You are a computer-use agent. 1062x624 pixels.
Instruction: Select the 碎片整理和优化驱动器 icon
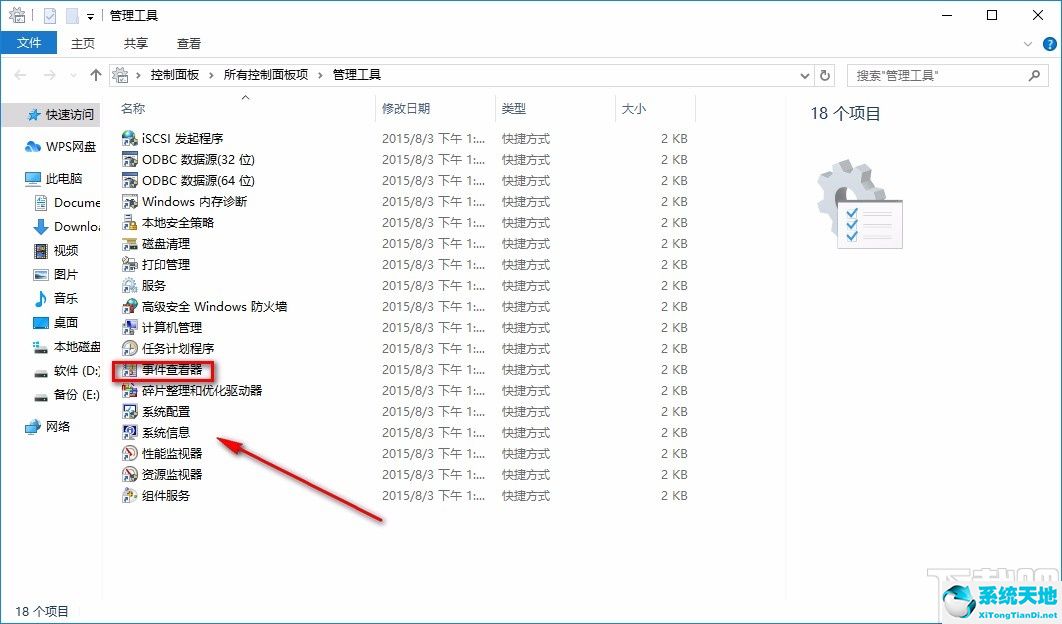click(129, 390)
